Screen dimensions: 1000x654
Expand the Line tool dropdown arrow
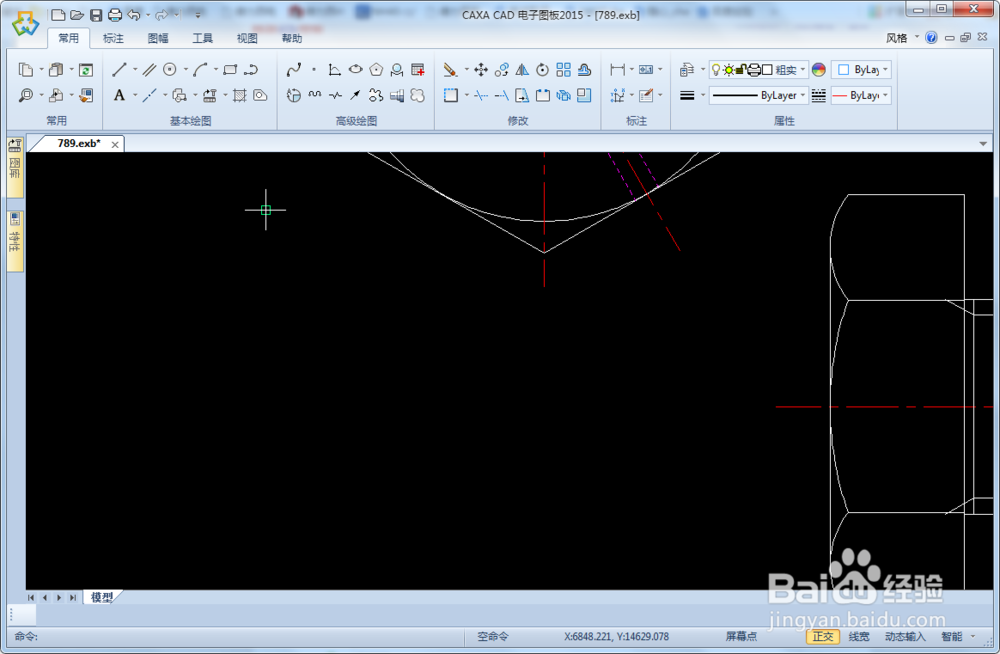click(x=135, y=70)
